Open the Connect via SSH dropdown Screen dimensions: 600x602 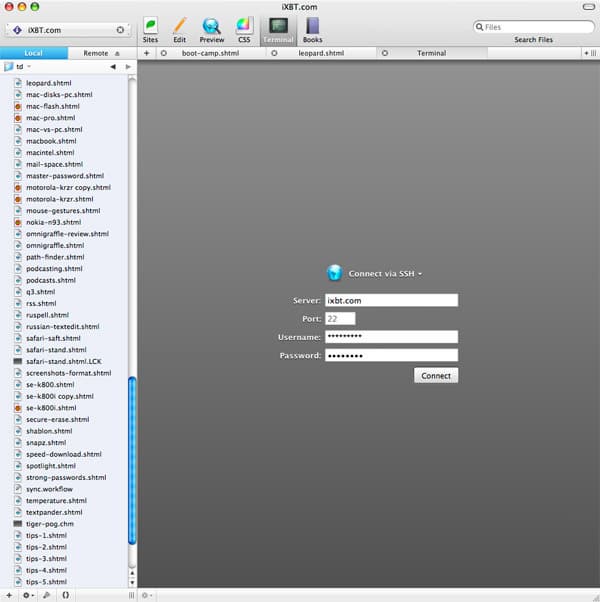pos(385,274)
